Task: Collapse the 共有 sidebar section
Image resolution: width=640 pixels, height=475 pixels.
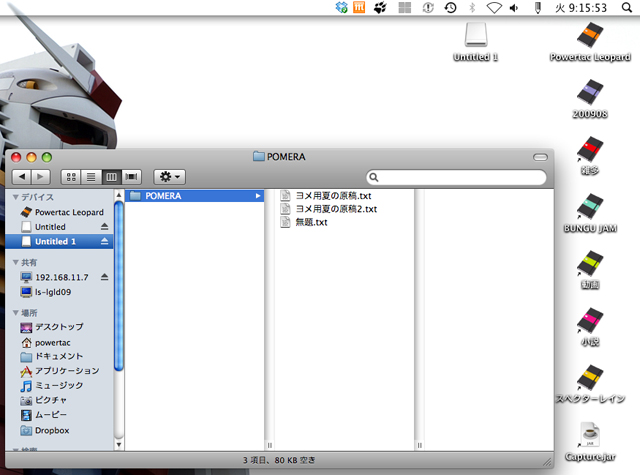Action: tap(16, 262)
